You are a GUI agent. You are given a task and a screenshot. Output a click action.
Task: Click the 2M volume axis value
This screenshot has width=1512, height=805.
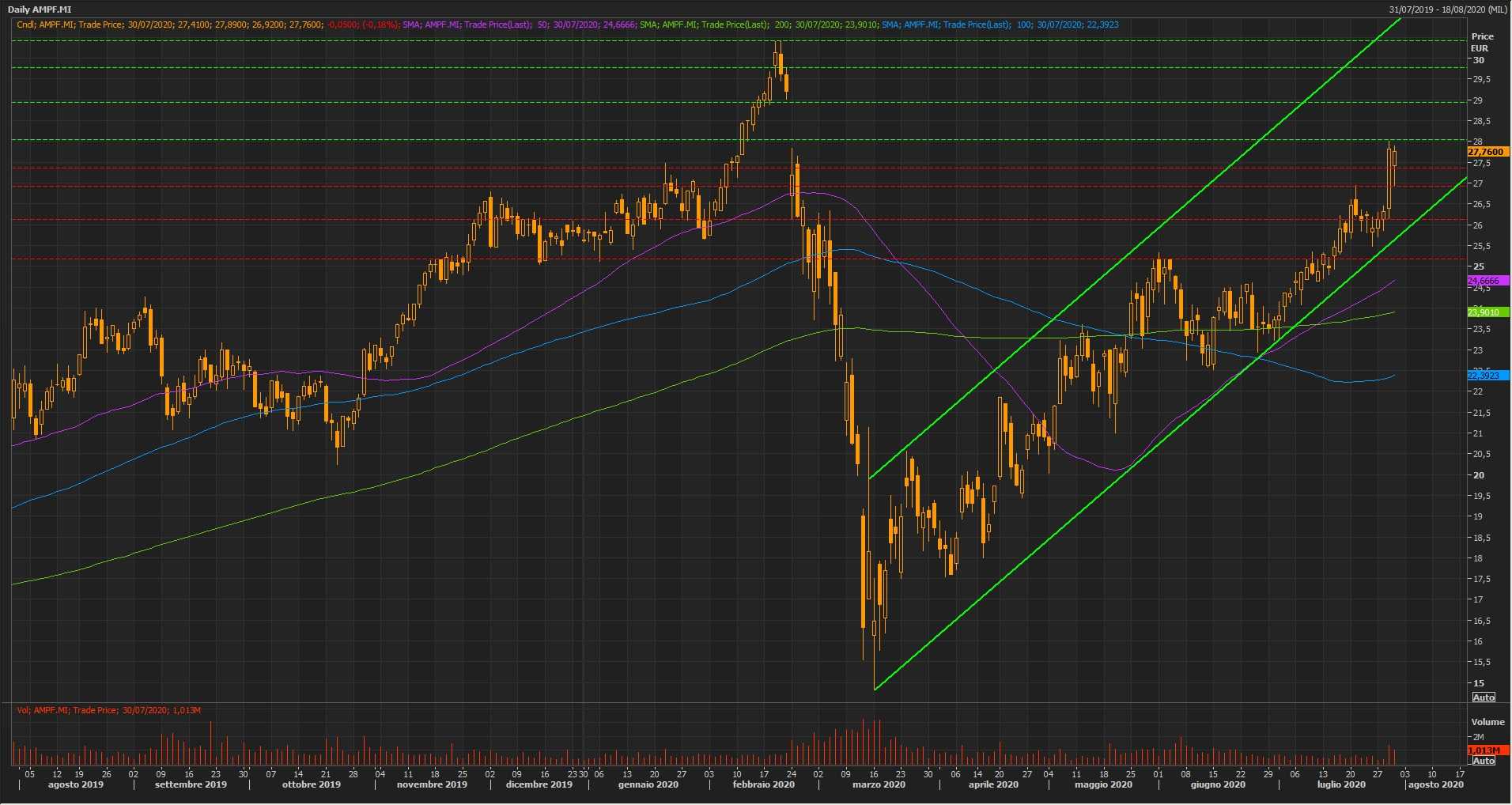[1477, 737]
